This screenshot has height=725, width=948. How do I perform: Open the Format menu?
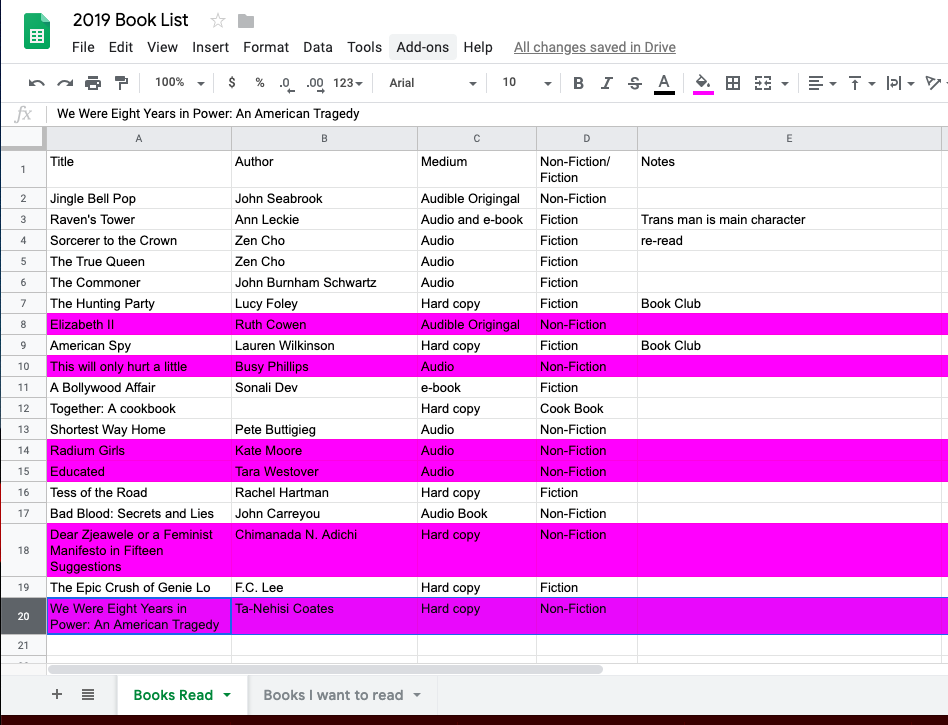(265, 47)
